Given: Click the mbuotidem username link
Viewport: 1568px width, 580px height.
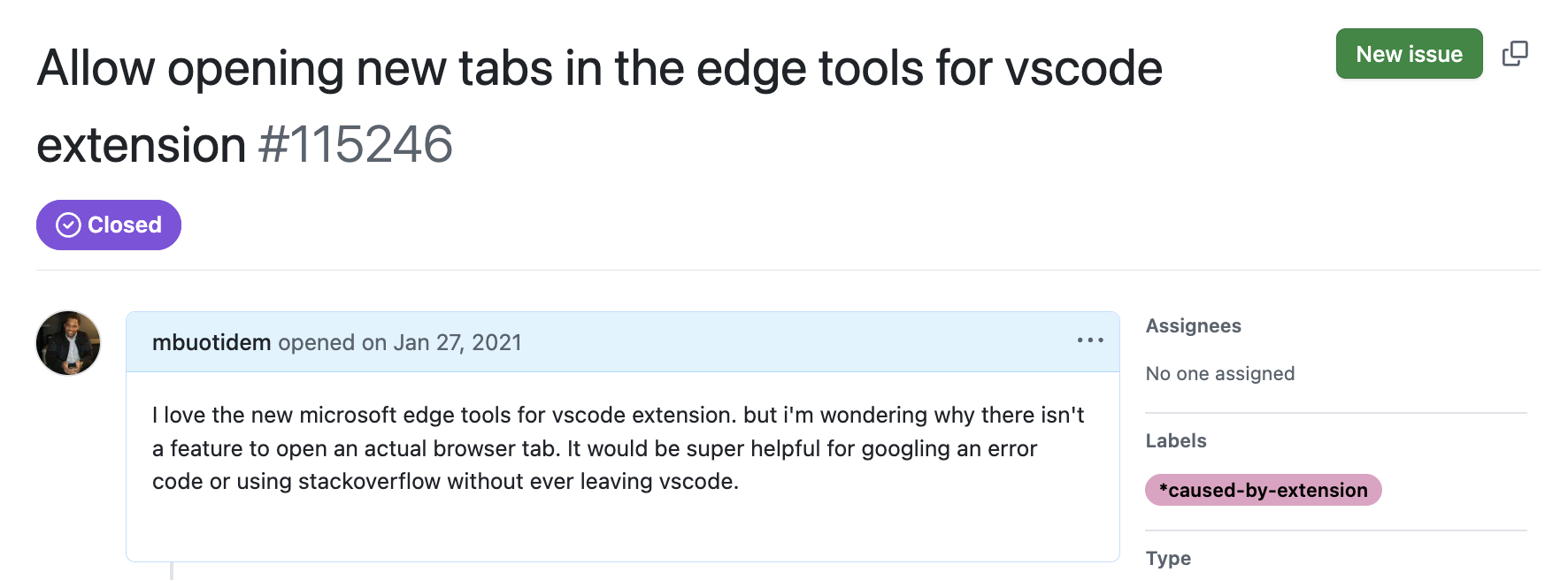Looking at the screenshot, I should point(211,342).
